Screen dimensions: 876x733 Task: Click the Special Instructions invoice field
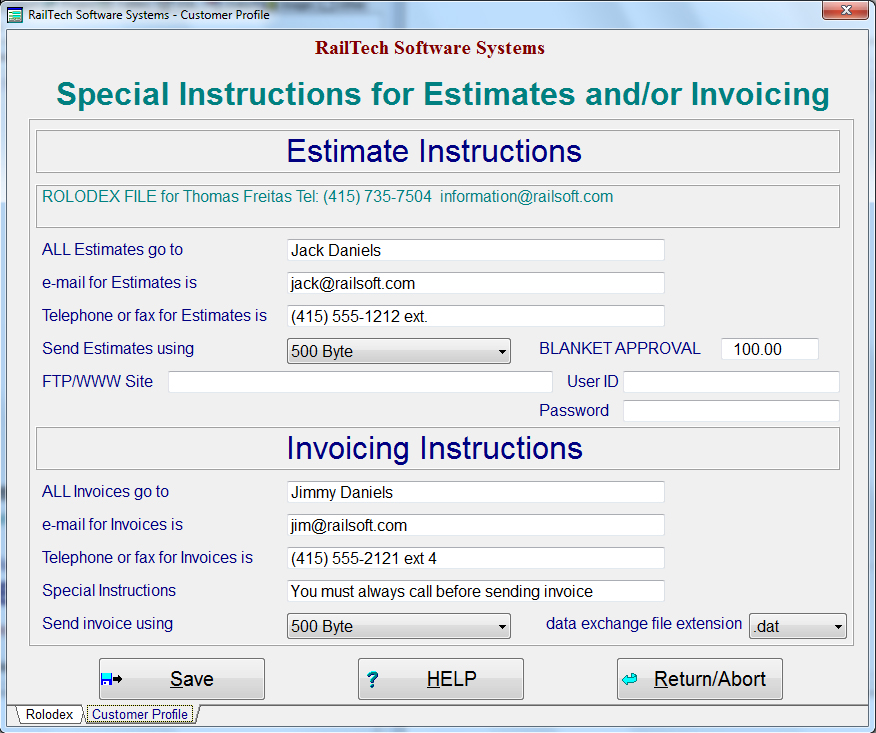click(475, 591)
